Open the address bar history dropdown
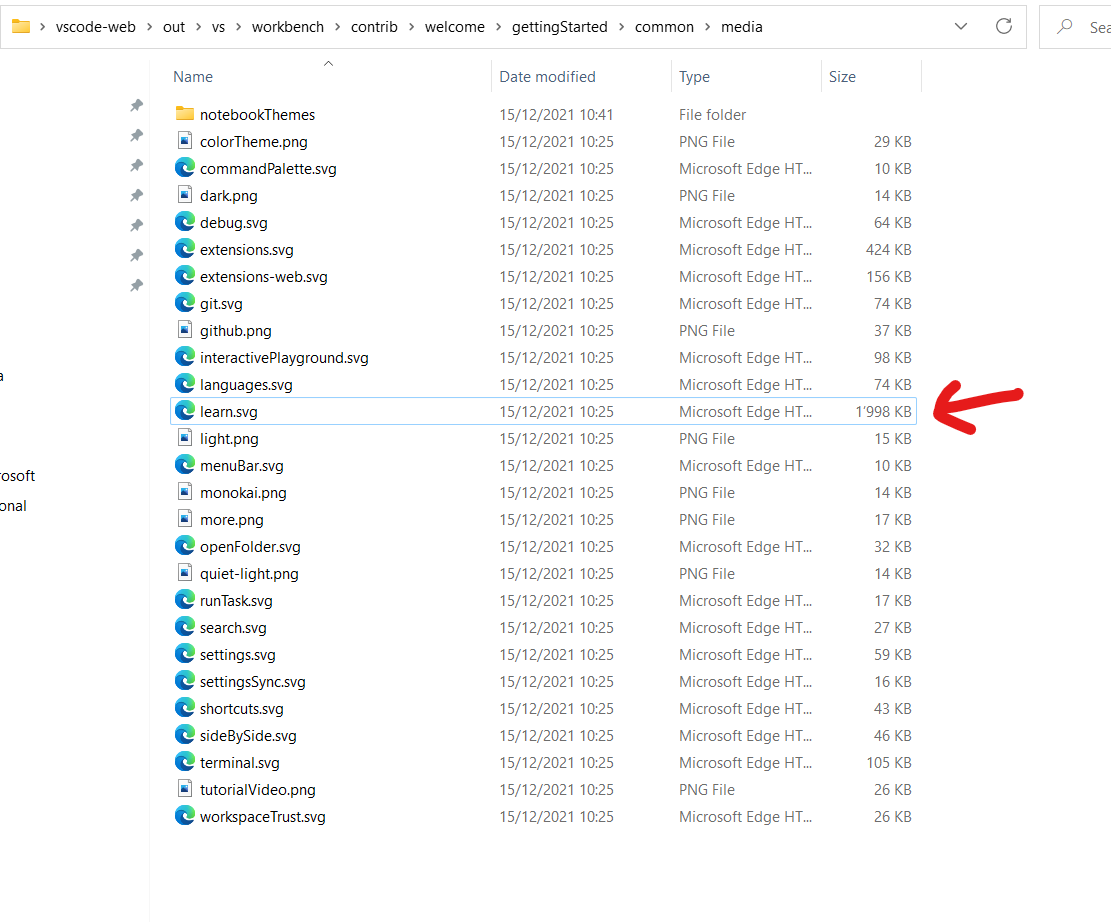 (x=960, y=26)
